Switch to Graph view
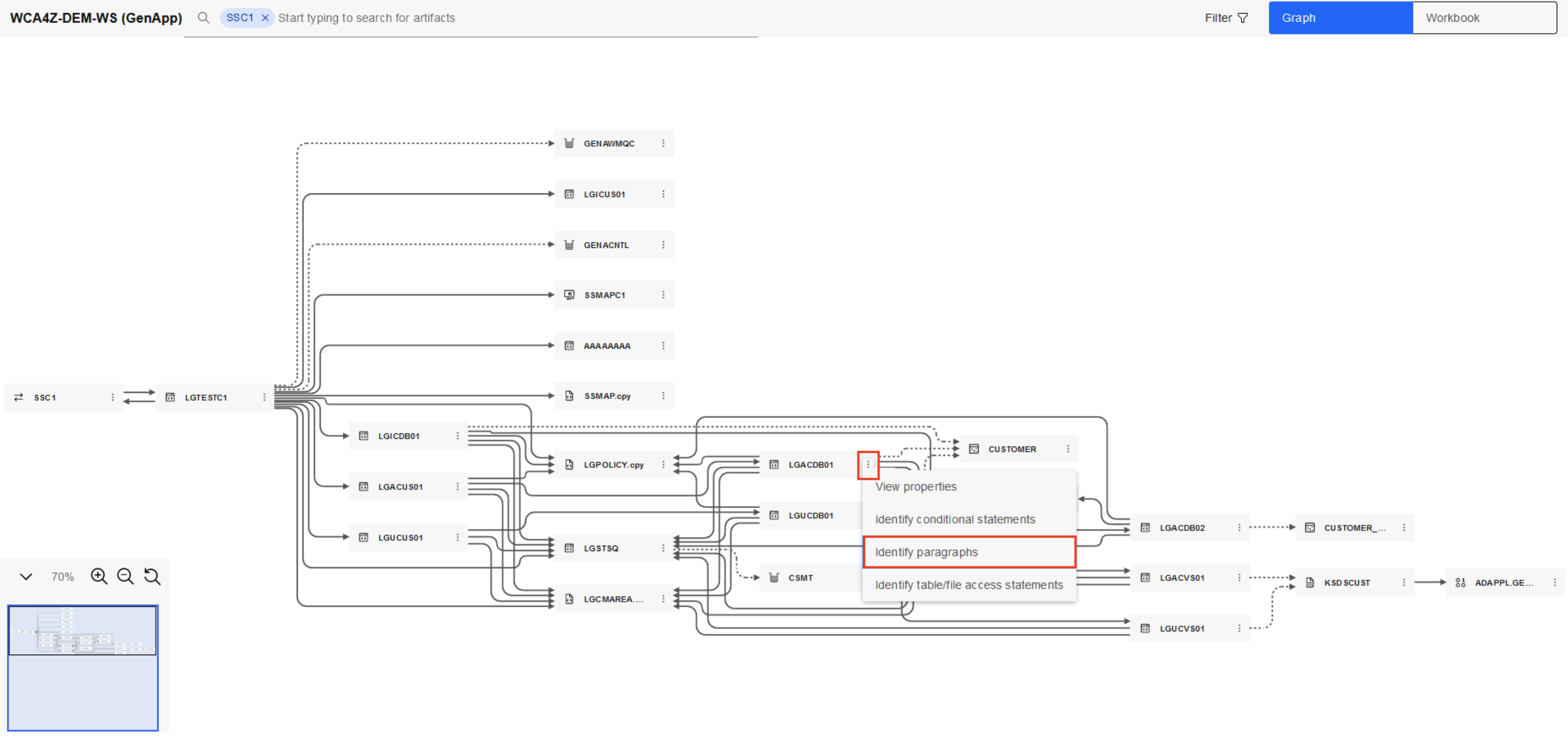The image size is (1568, 739). click(x=1340, y=18)
